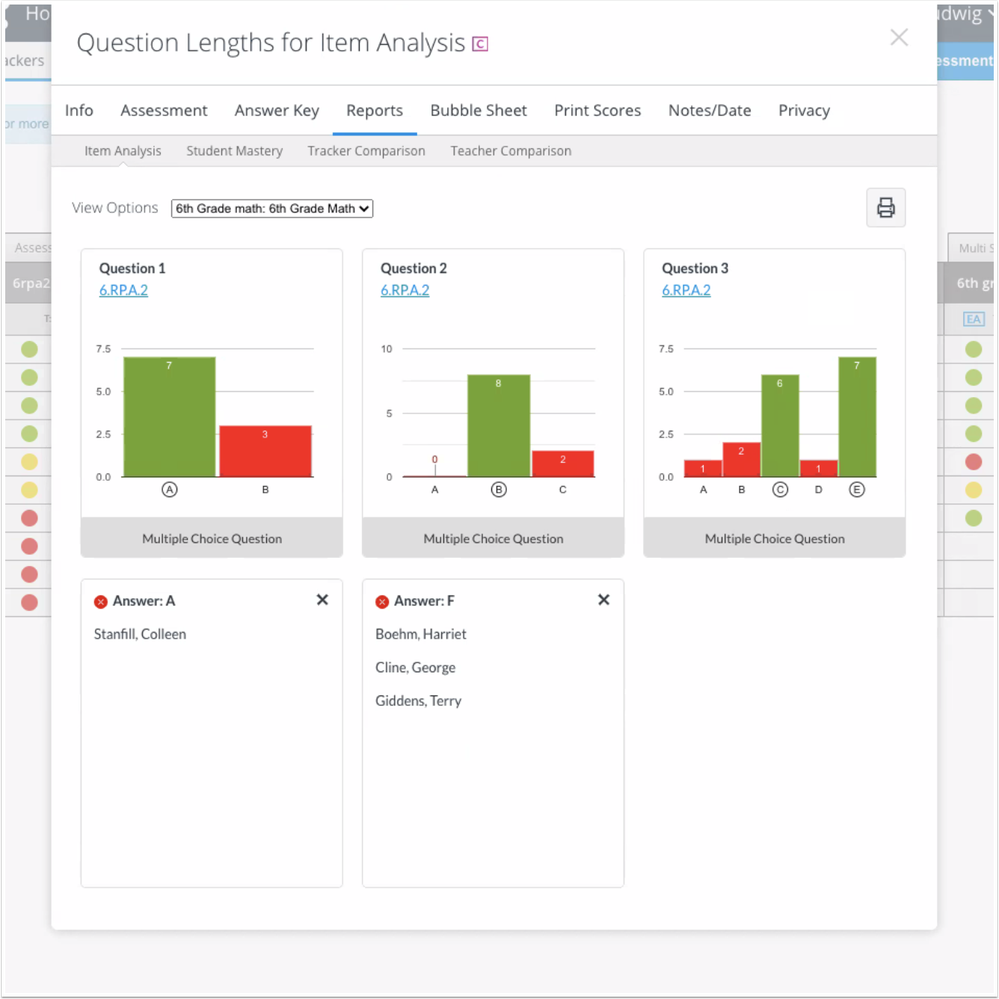Go to the Answer Key tab

[277, 110]
